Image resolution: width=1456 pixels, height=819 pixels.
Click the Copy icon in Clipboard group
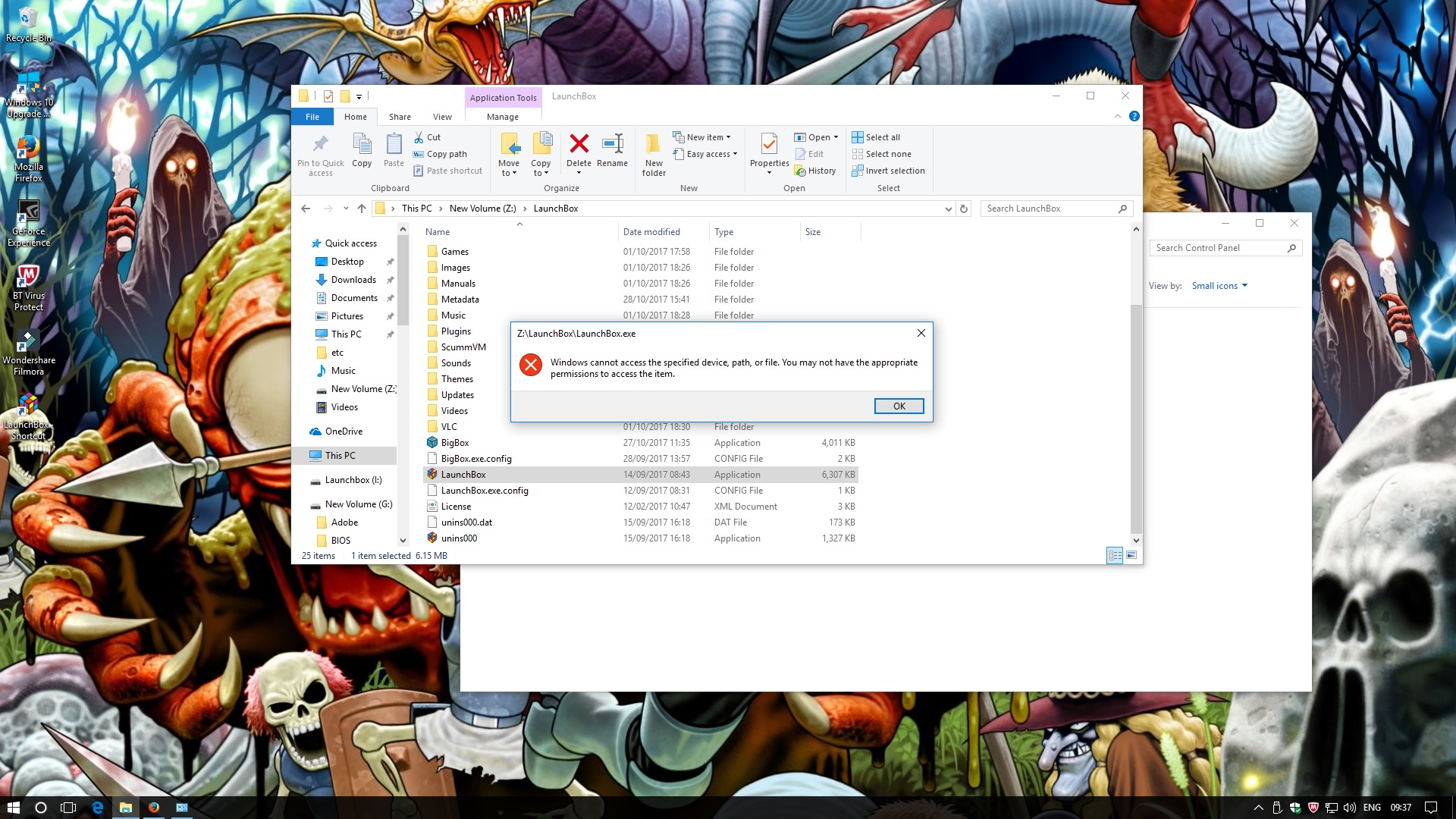click(362, 143)
